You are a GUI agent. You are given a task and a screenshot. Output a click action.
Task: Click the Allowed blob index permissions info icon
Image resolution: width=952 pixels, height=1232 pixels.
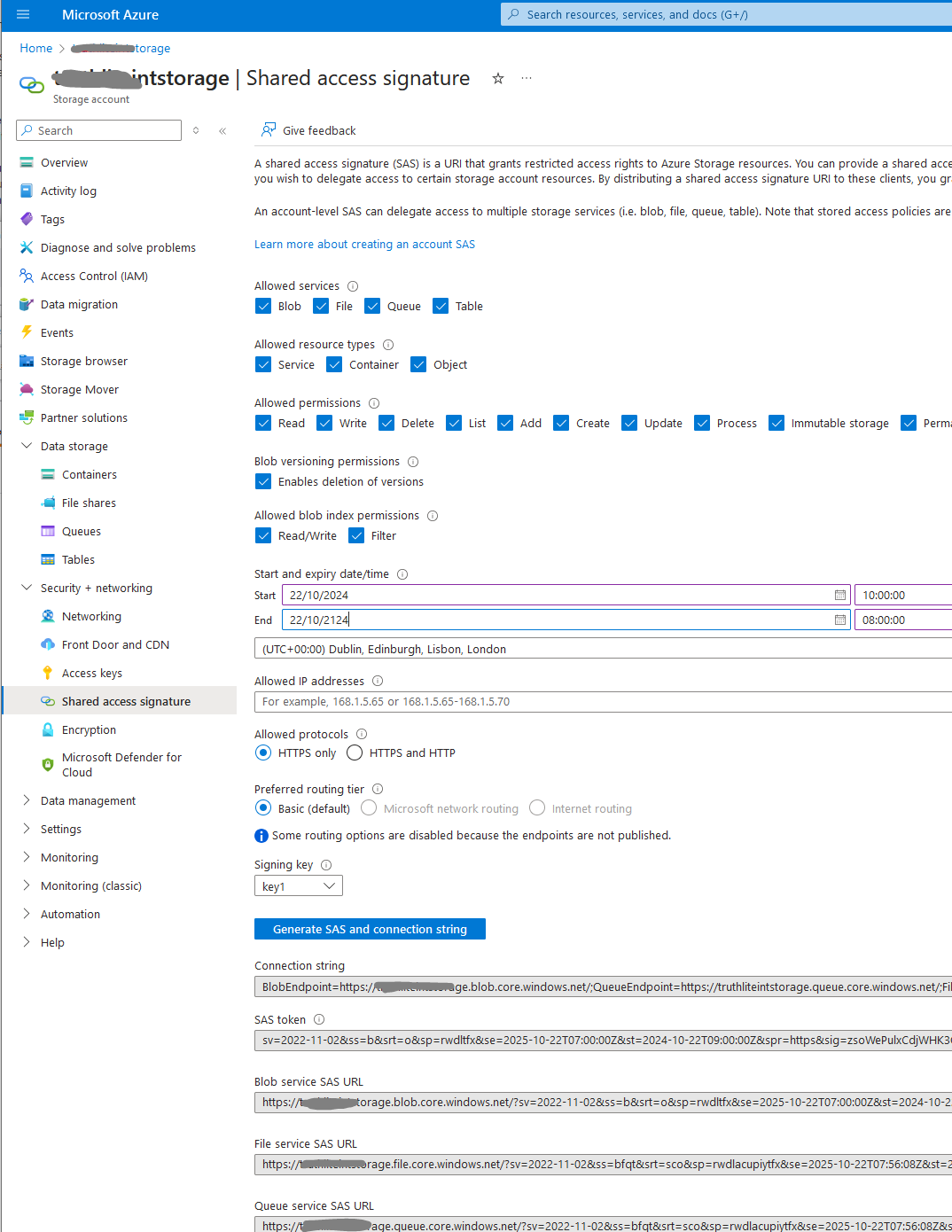pos(433,516)
